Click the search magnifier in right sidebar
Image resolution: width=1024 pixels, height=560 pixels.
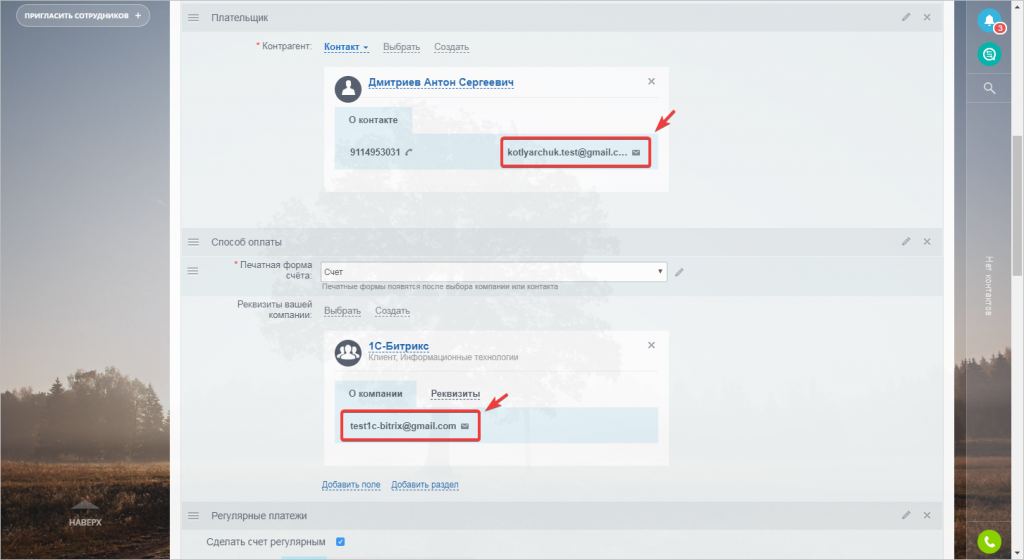989,88
